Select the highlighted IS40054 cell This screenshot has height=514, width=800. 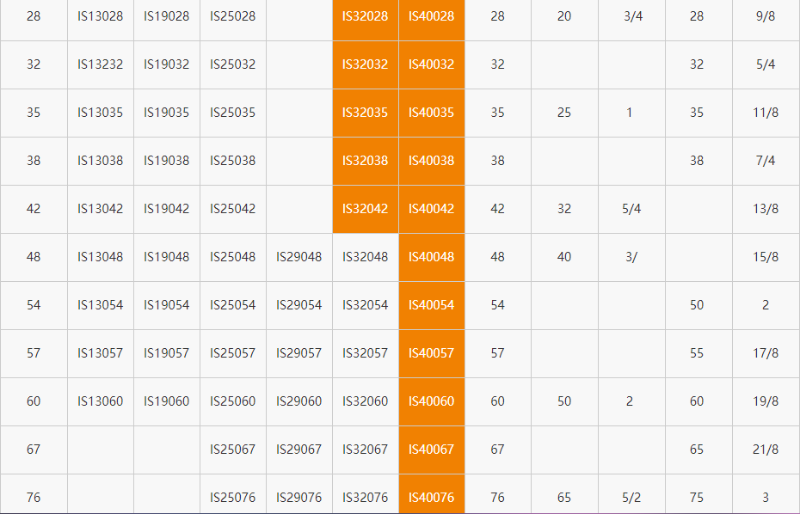(x=431, y=305)
